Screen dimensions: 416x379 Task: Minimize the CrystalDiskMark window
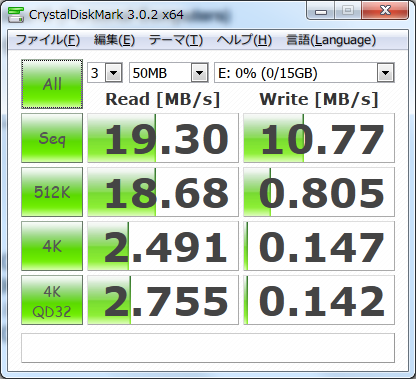click(321, 11)
